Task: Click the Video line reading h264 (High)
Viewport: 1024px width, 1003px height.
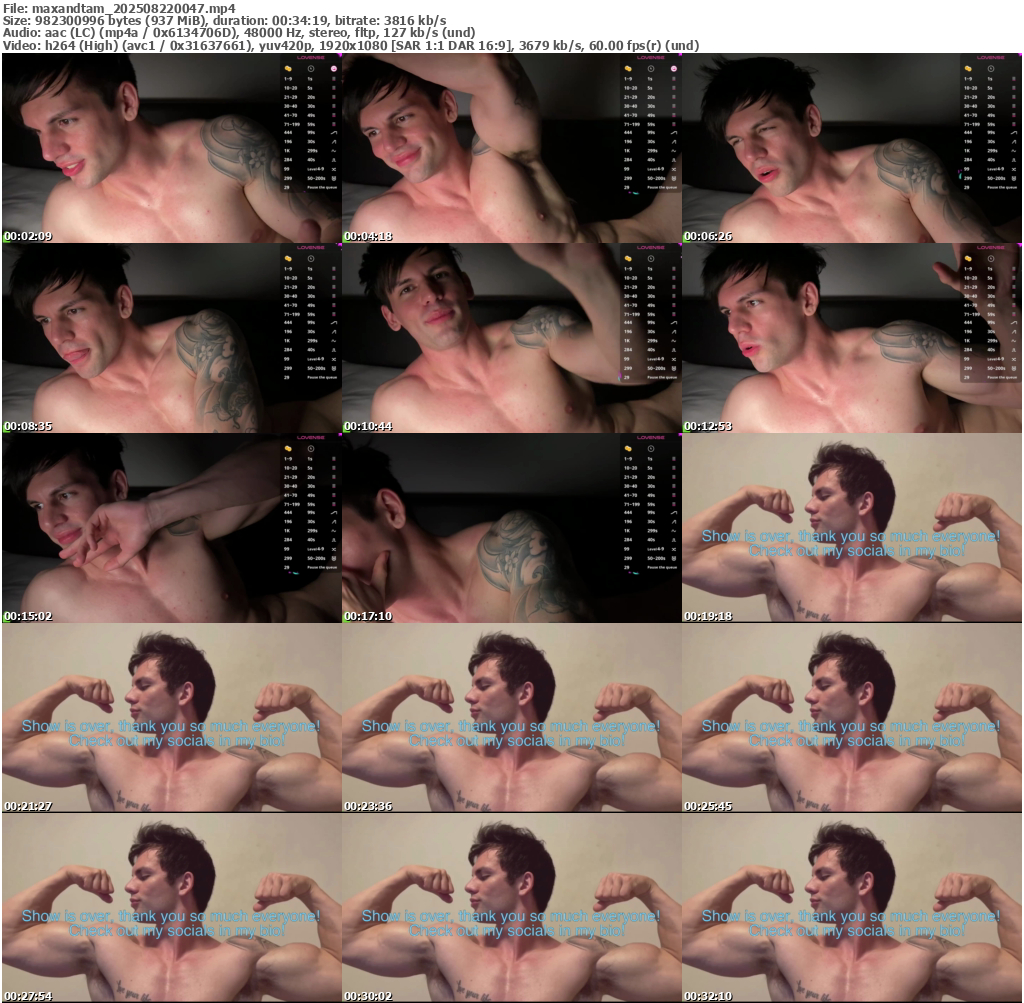Action: click(x=351, y=45)
